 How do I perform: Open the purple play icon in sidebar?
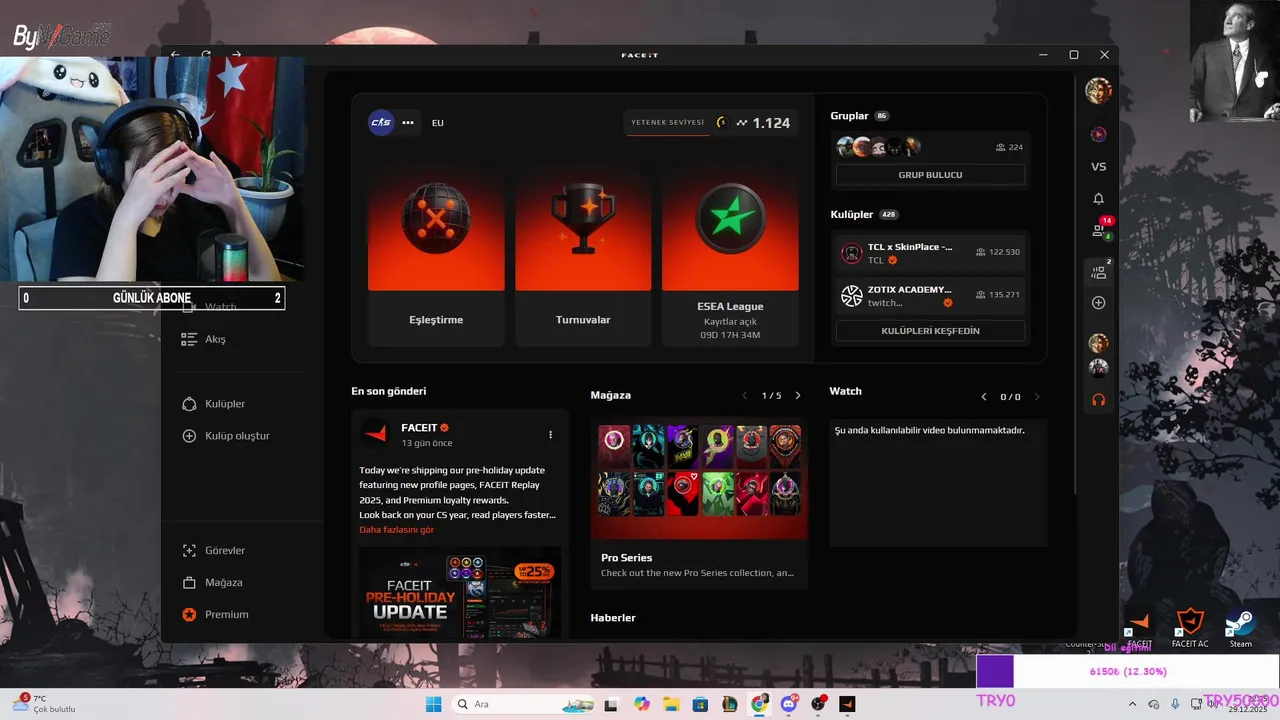(1098, 134)
